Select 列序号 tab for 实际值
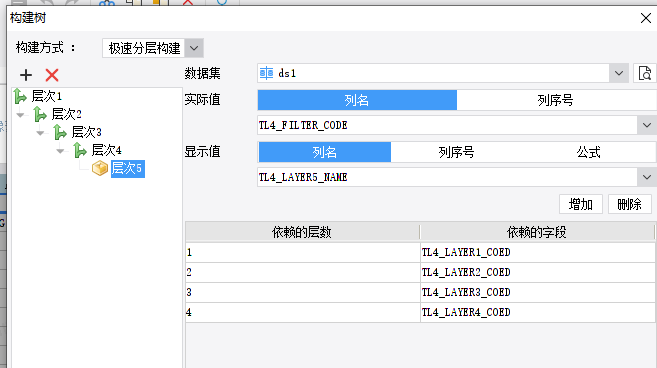The image size is (657, 368). coord(556,100)
